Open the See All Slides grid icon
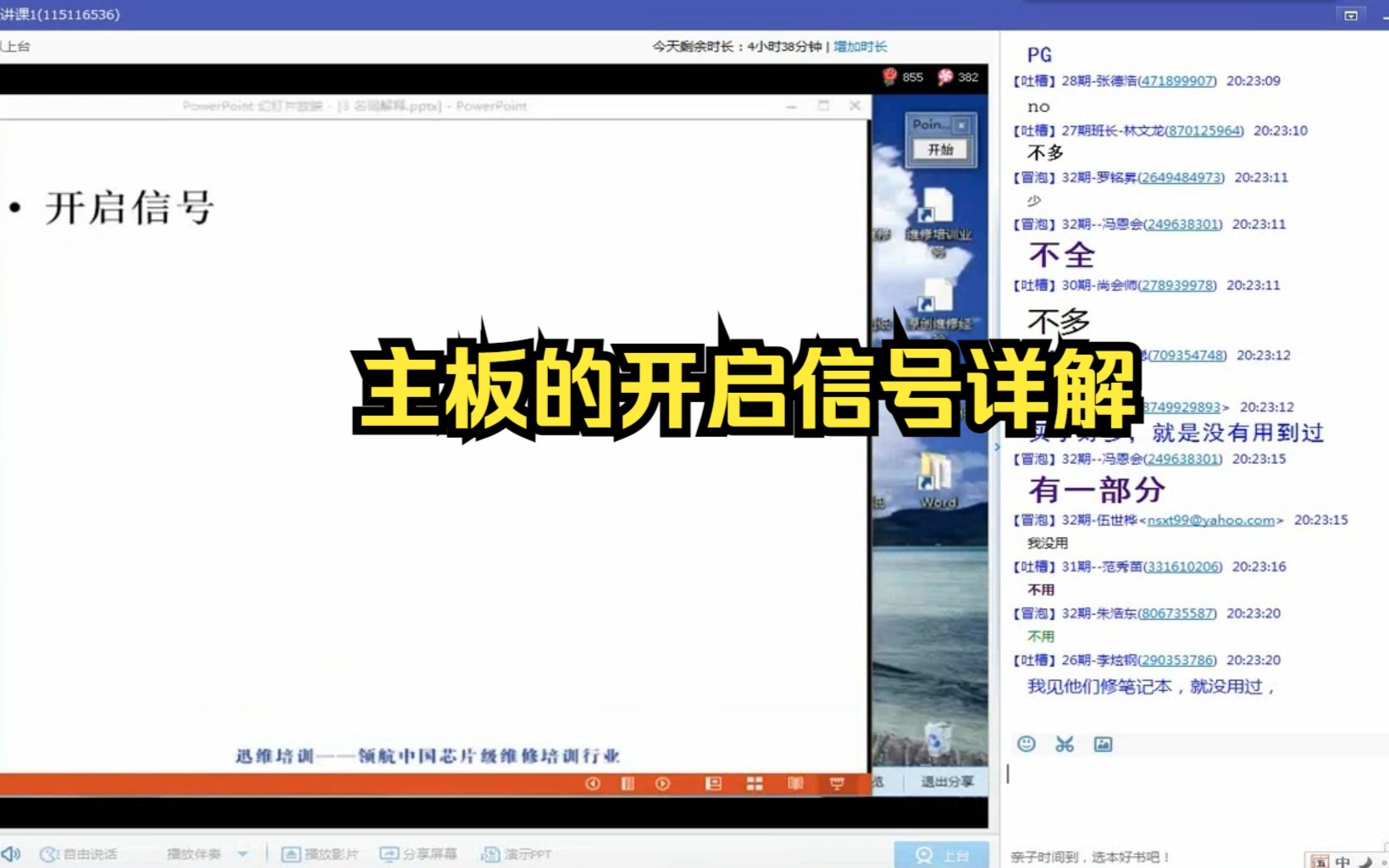Image resolution: width=1389 pixels, height=868 pixels. click(754, 783)
